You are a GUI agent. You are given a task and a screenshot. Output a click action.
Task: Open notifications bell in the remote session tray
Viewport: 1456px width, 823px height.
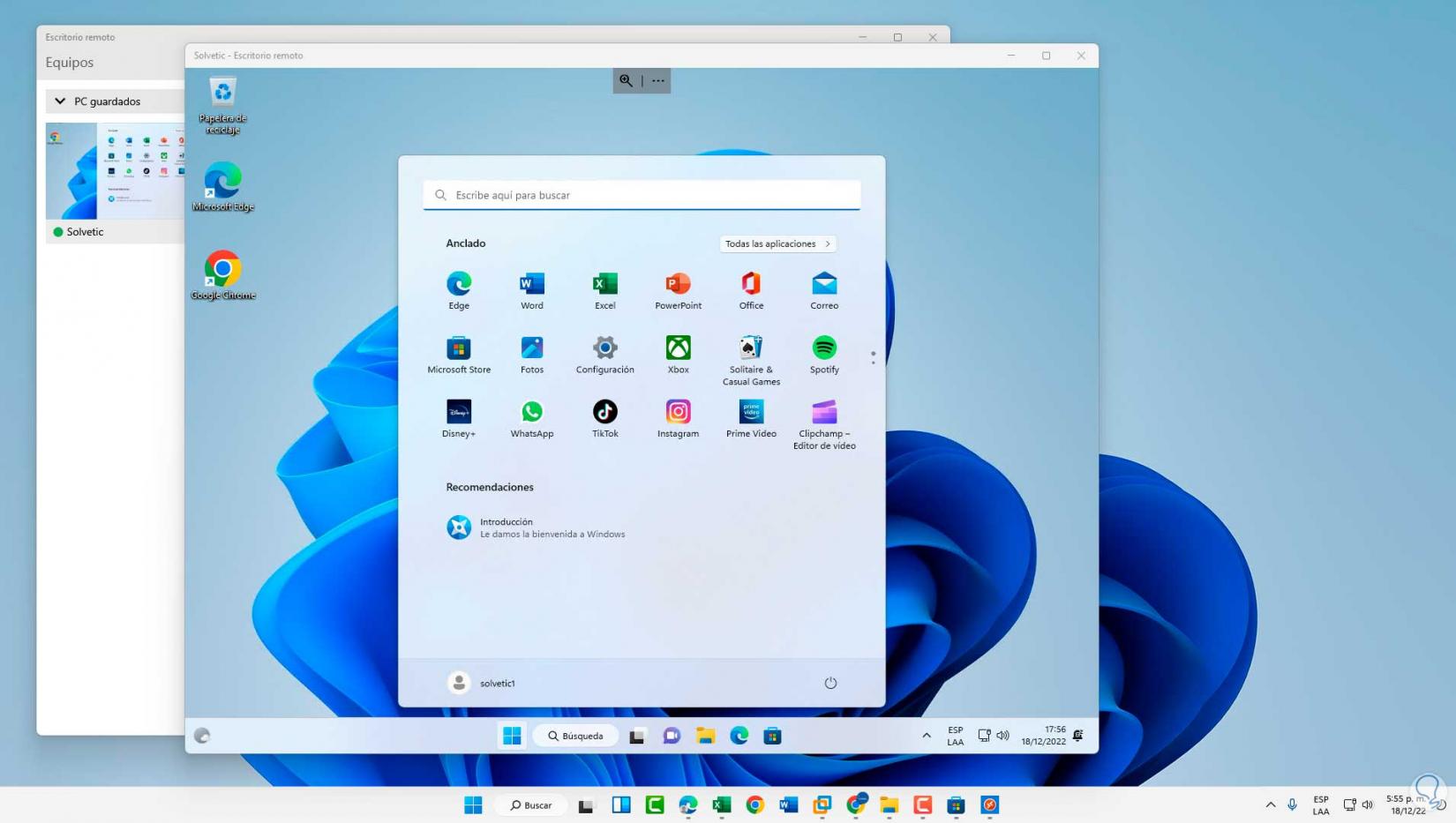pyautogui.click(x=1078, y=736)
